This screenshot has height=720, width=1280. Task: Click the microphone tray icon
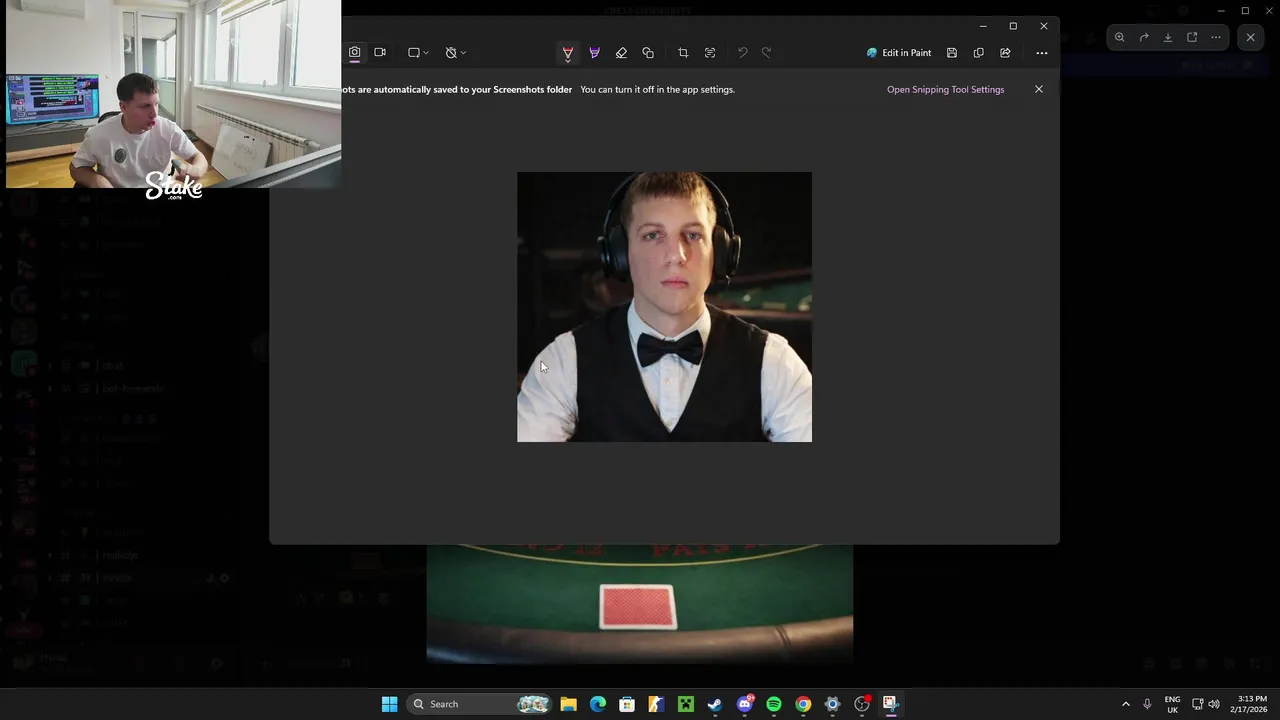1147,704
